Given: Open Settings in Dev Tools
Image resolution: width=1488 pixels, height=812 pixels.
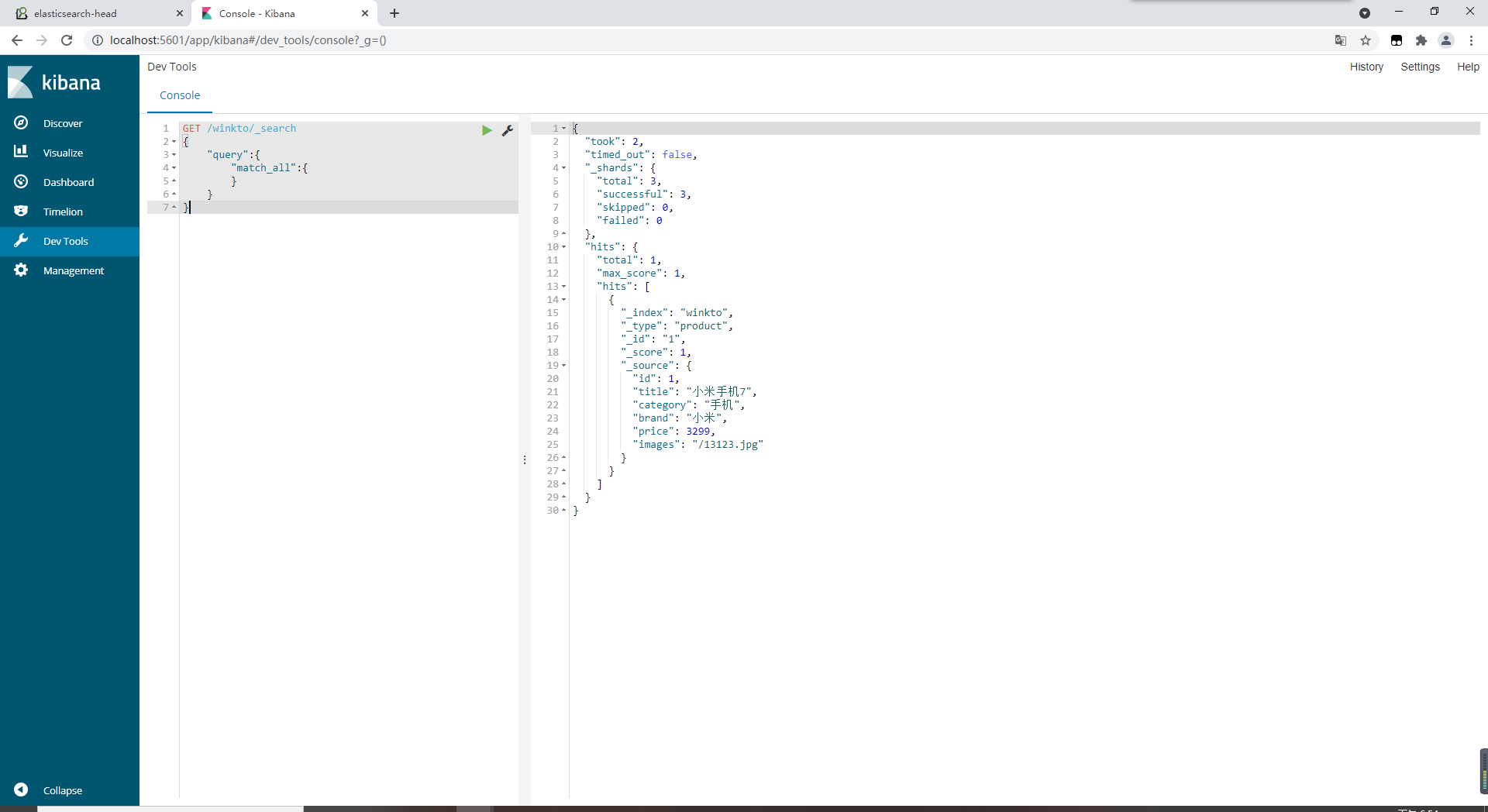Looking at the screenshot, I should tap(1420, 67).
